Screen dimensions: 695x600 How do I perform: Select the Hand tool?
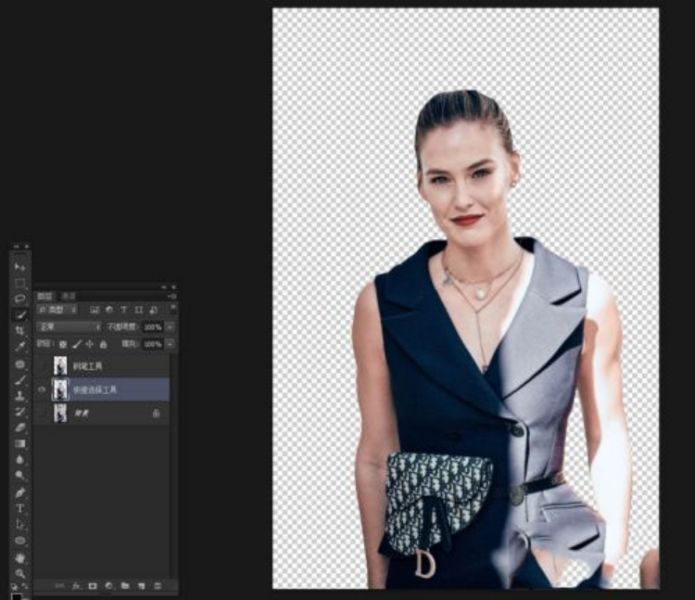20,558
